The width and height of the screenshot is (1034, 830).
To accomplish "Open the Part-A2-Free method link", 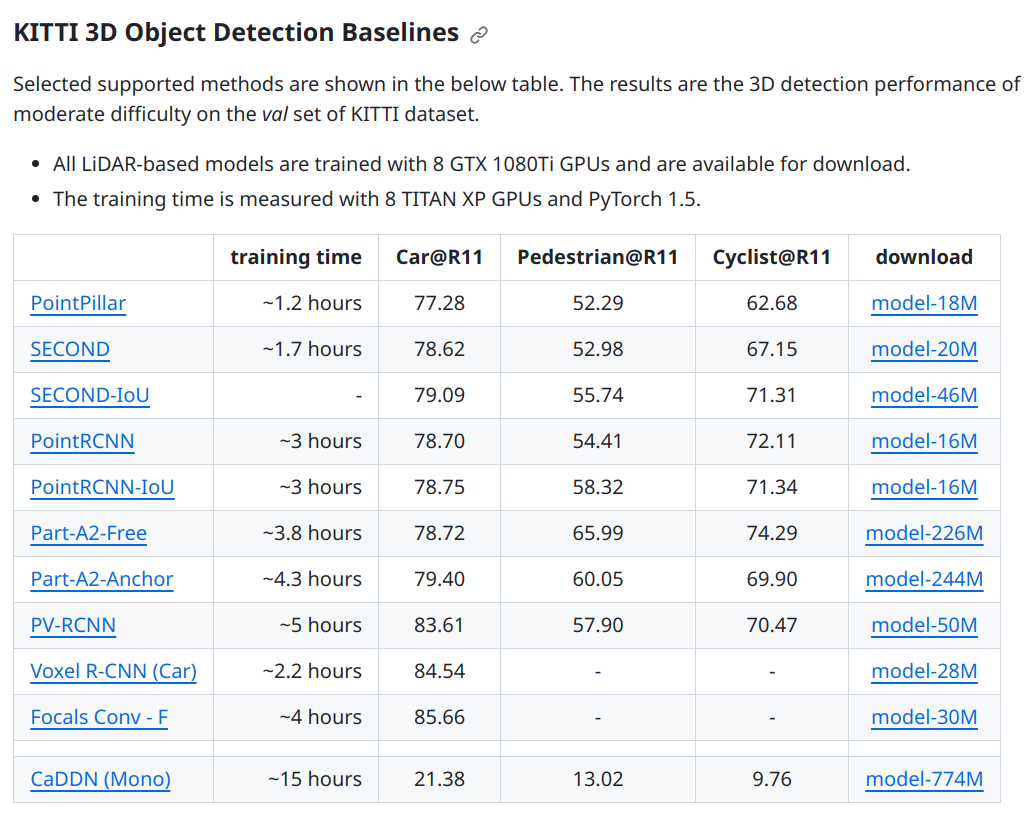I will coord(88,533).
